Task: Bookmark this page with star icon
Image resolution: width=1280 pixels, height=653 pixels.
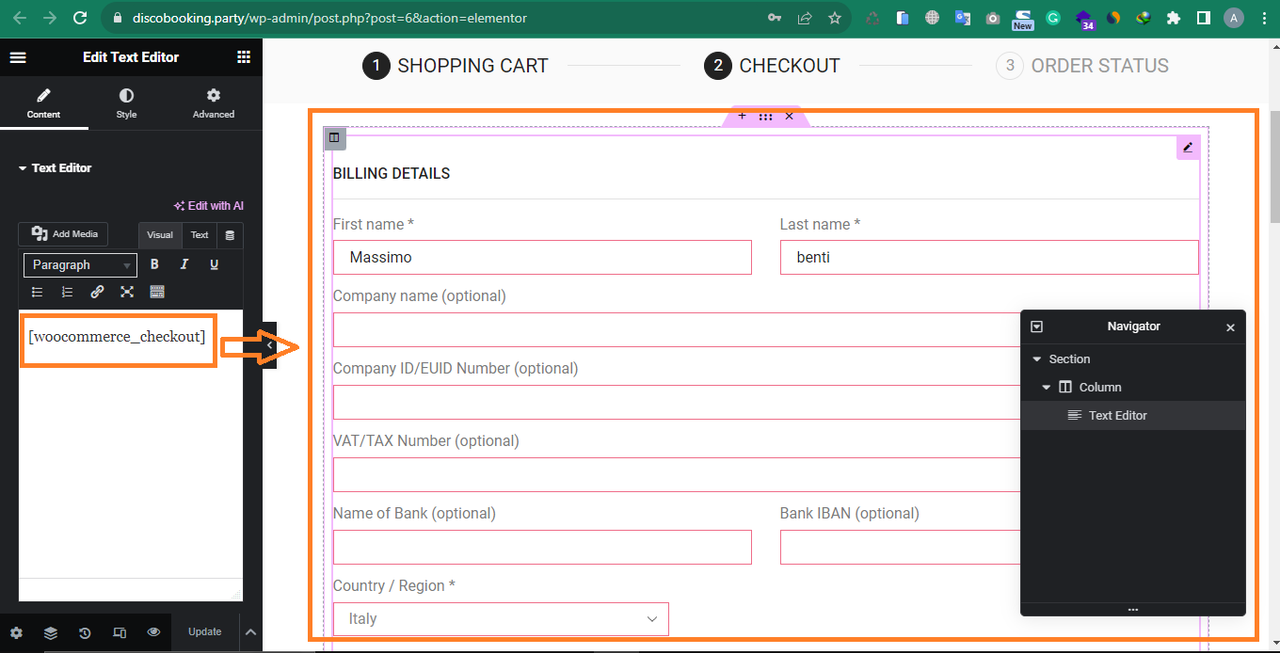Action: pos(834,18)
